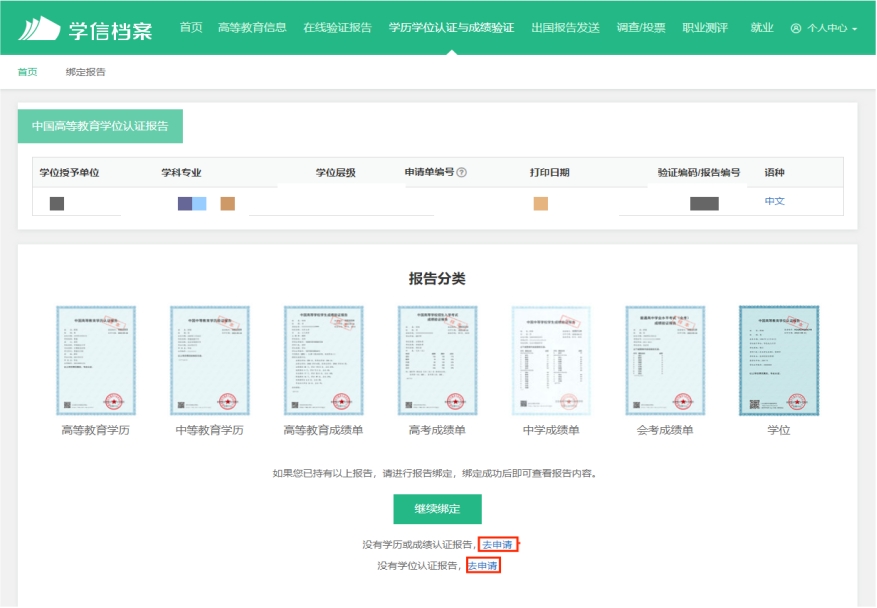This screenshot has height=608, width=877.
Task: Open 职业测评 page
Action: pos(705,28)
